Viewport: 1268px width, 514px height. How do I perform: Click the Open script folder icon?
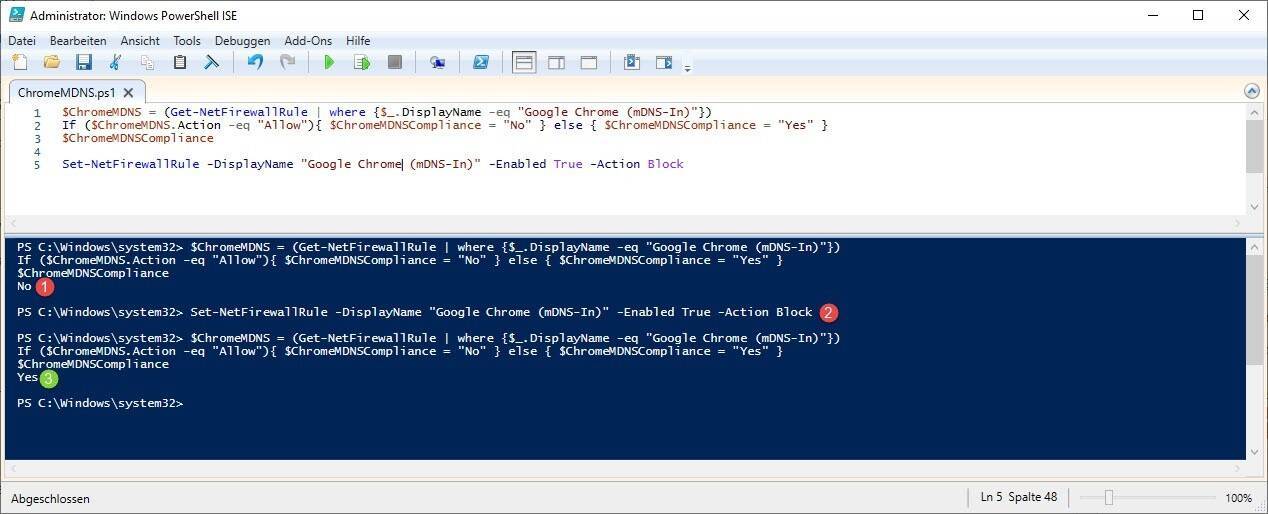51,62
